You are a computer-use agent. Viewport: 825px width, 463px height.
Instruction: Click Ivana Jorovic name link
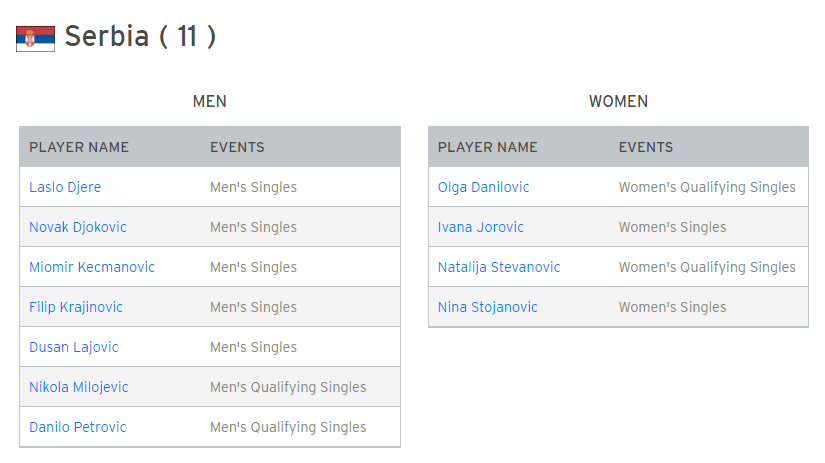click(x=480, y=227)
